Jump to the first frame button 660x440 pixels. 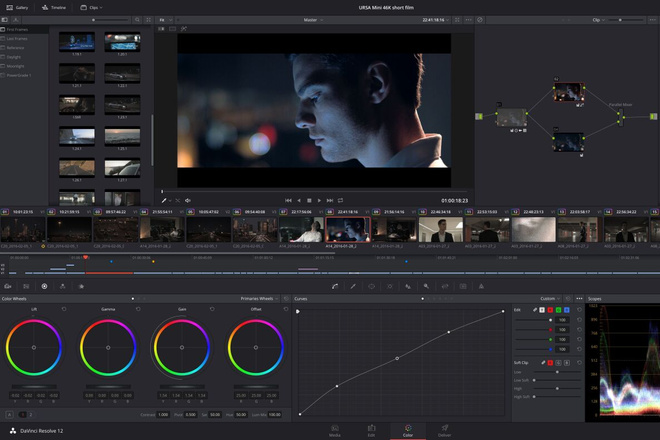[288, 200]
